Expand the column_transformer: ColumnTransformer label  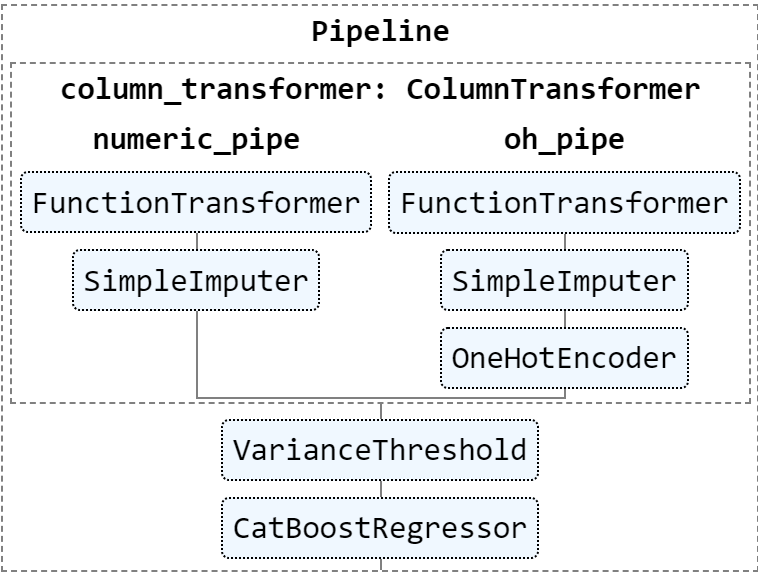[380, 90]
